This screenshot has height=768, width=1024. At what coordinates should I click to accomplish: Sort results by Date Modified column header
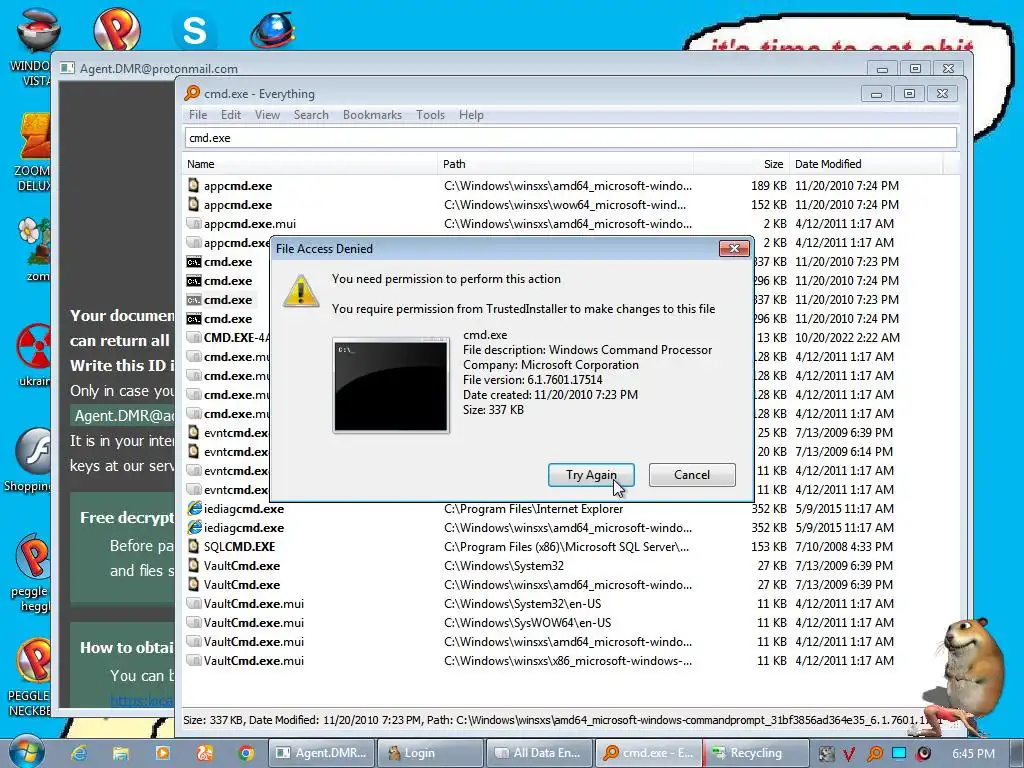(865, 164)
